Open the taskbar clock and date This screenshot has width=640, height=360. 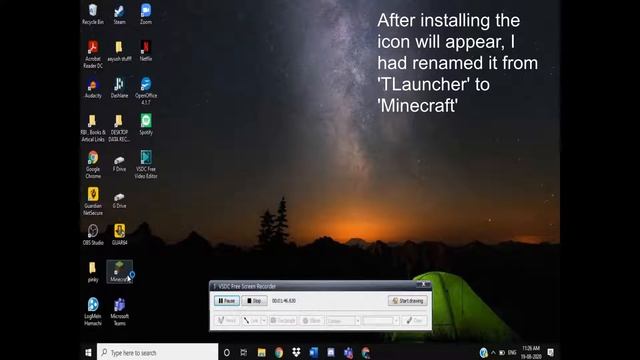click(531, 352)
